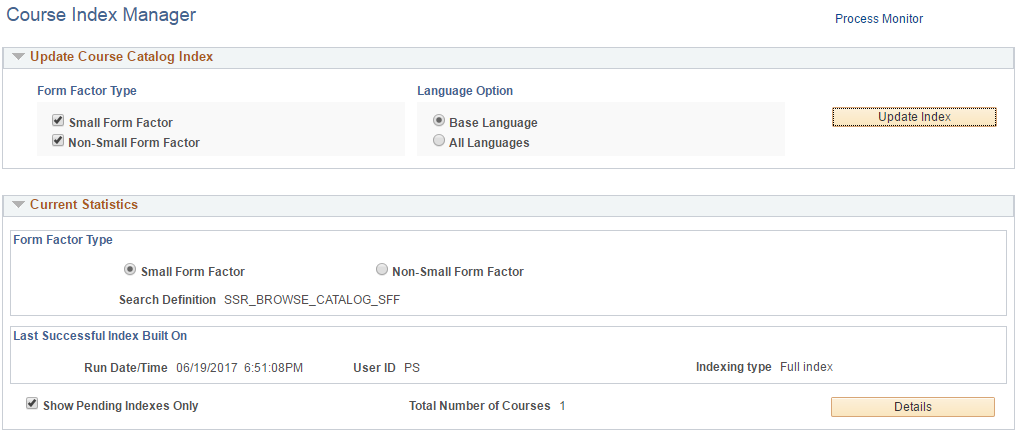The height and width of the screenshot is (435, 1019).
Task: Choose the All Languages radio option
Action: [439, 141]
